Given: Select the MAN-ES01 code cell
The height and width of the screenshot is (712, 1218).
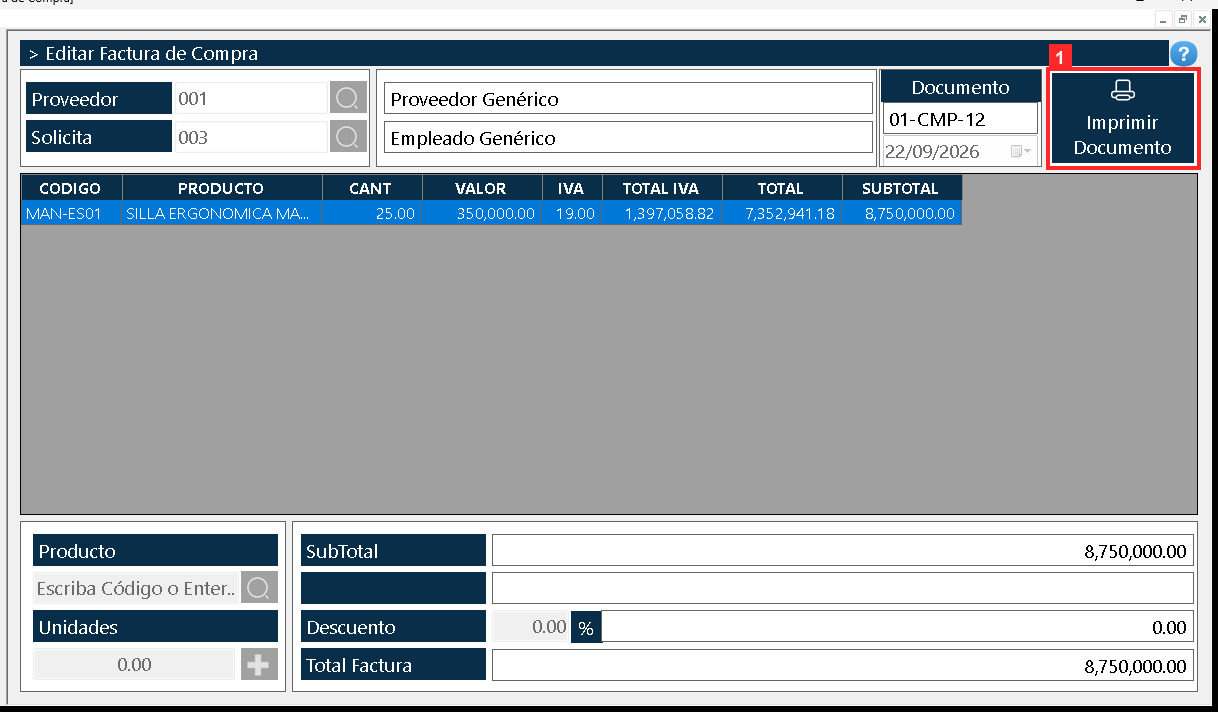Looking at the screenshot, I should (x=71, y=213).
